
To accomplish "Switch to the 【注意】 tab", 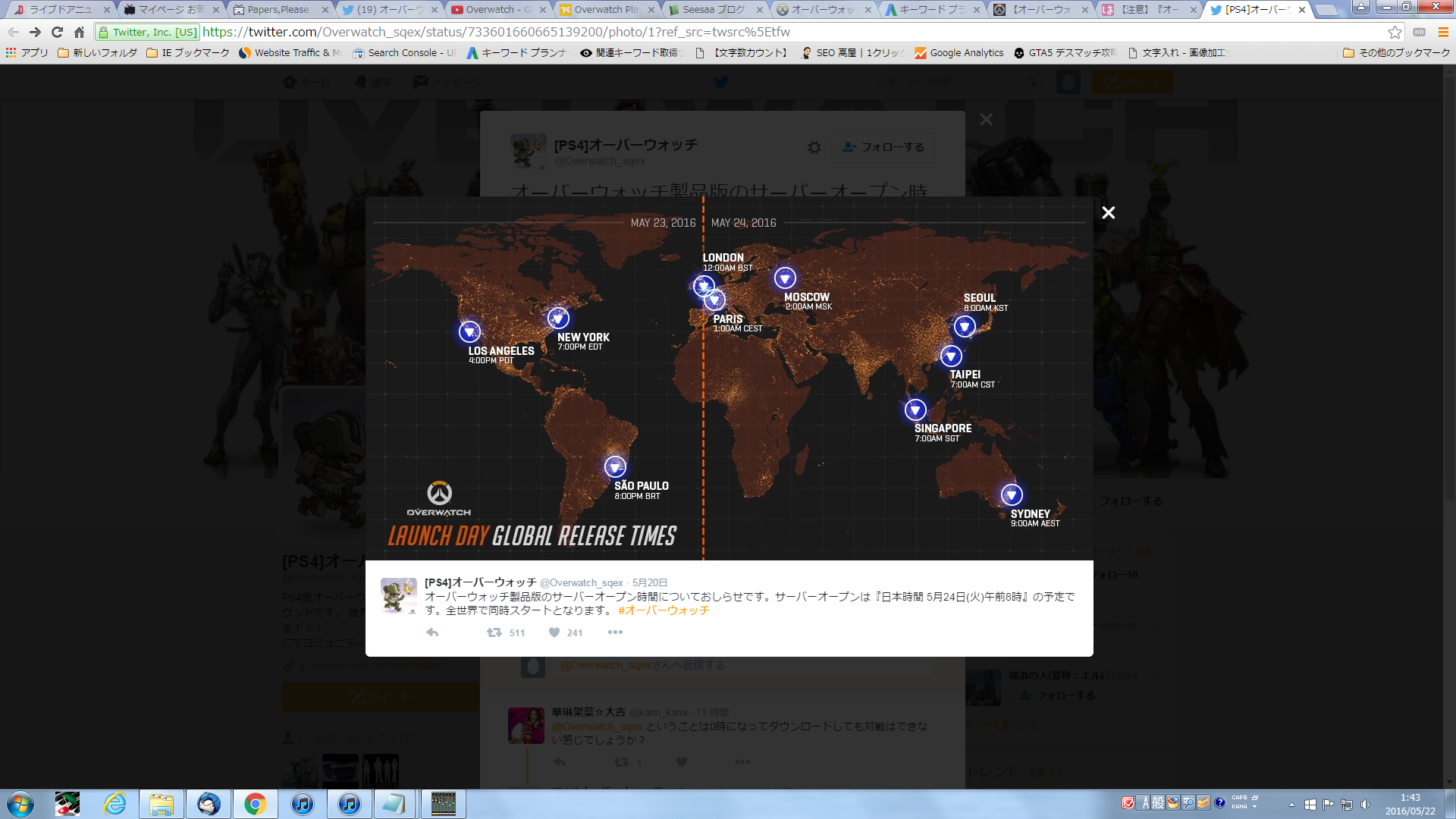I will 1151,10.
